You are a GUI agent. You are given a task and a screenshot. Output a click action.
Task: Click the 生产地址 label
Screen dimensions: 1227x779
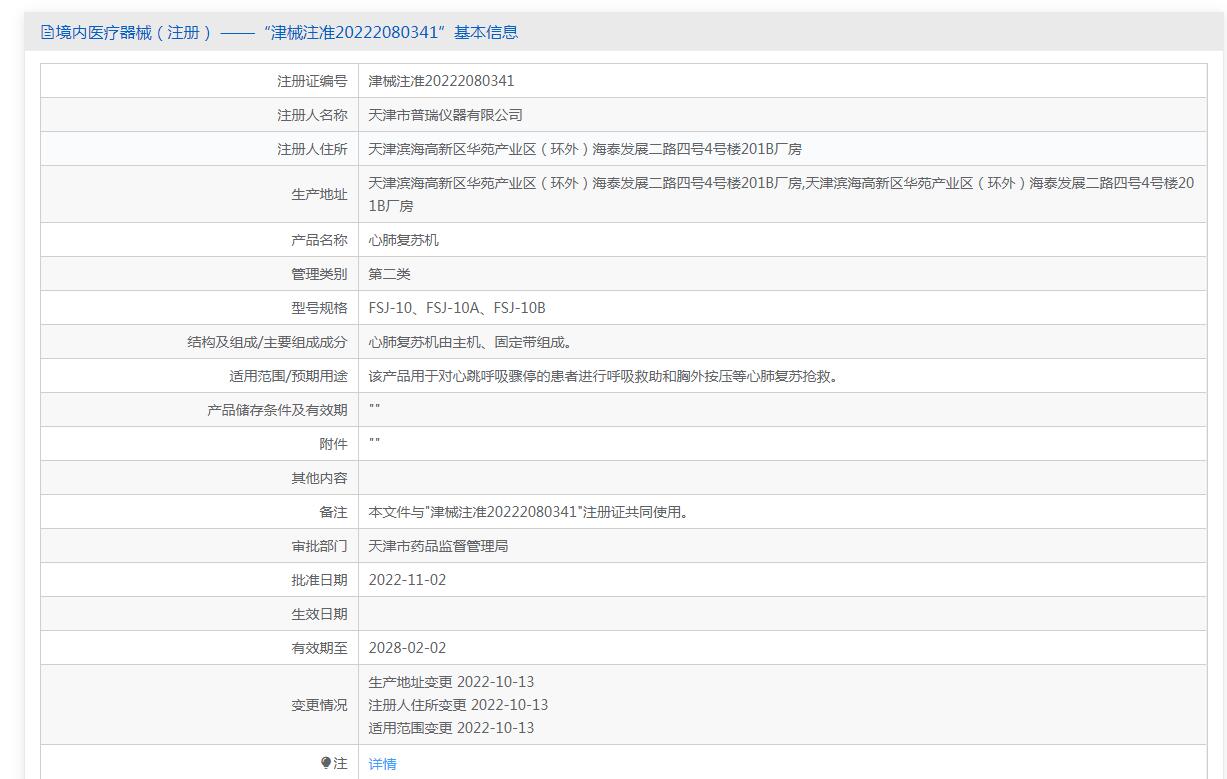click(319, 195)
